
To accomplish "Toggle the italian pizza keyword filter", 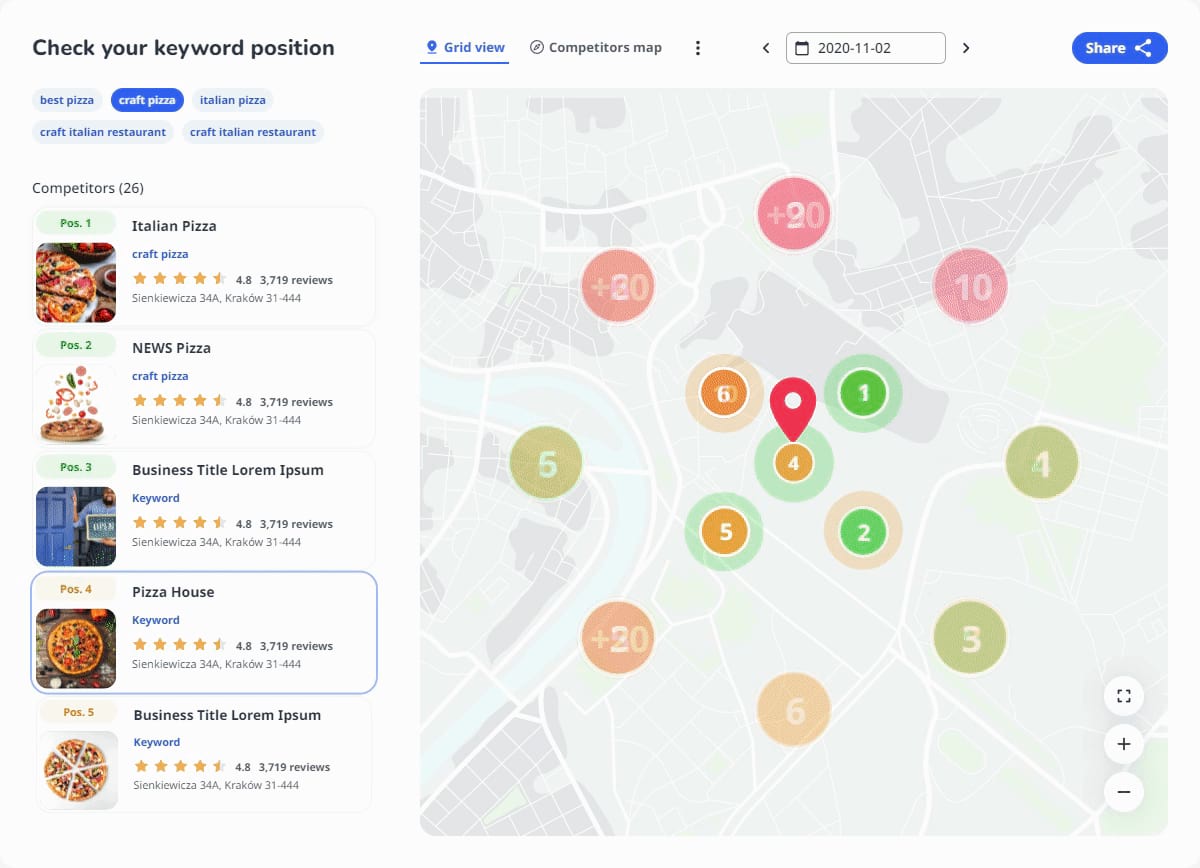I will click(232, 99).
